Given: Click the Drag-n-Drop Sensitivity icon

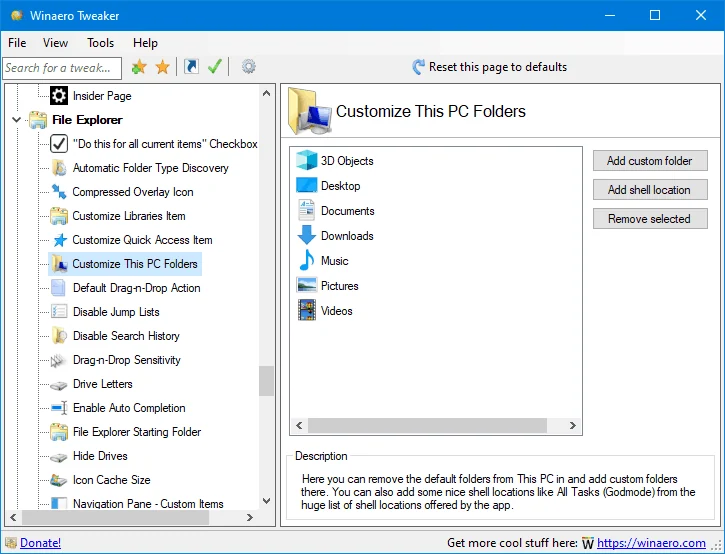Looking at the screenshot, I should tap(58, 360).
